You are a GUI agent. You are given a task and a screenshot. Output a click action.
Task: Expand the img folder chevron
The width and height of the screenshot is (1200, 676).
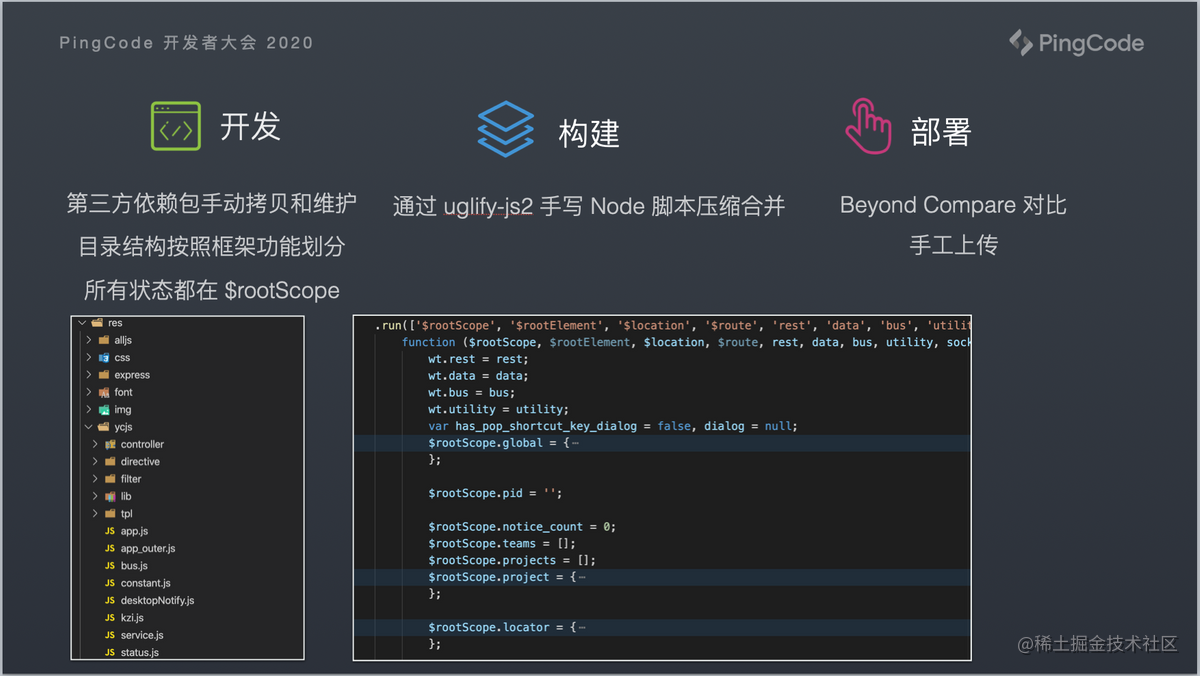coord(89,409)
